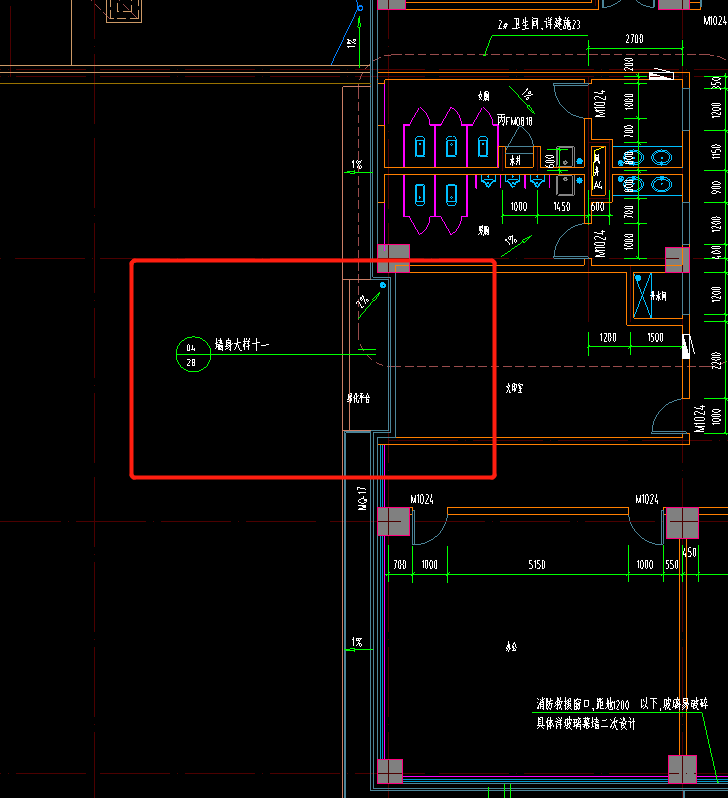
Task: Click the vertical 1150 dimension text
Action: tap(716, 151)
